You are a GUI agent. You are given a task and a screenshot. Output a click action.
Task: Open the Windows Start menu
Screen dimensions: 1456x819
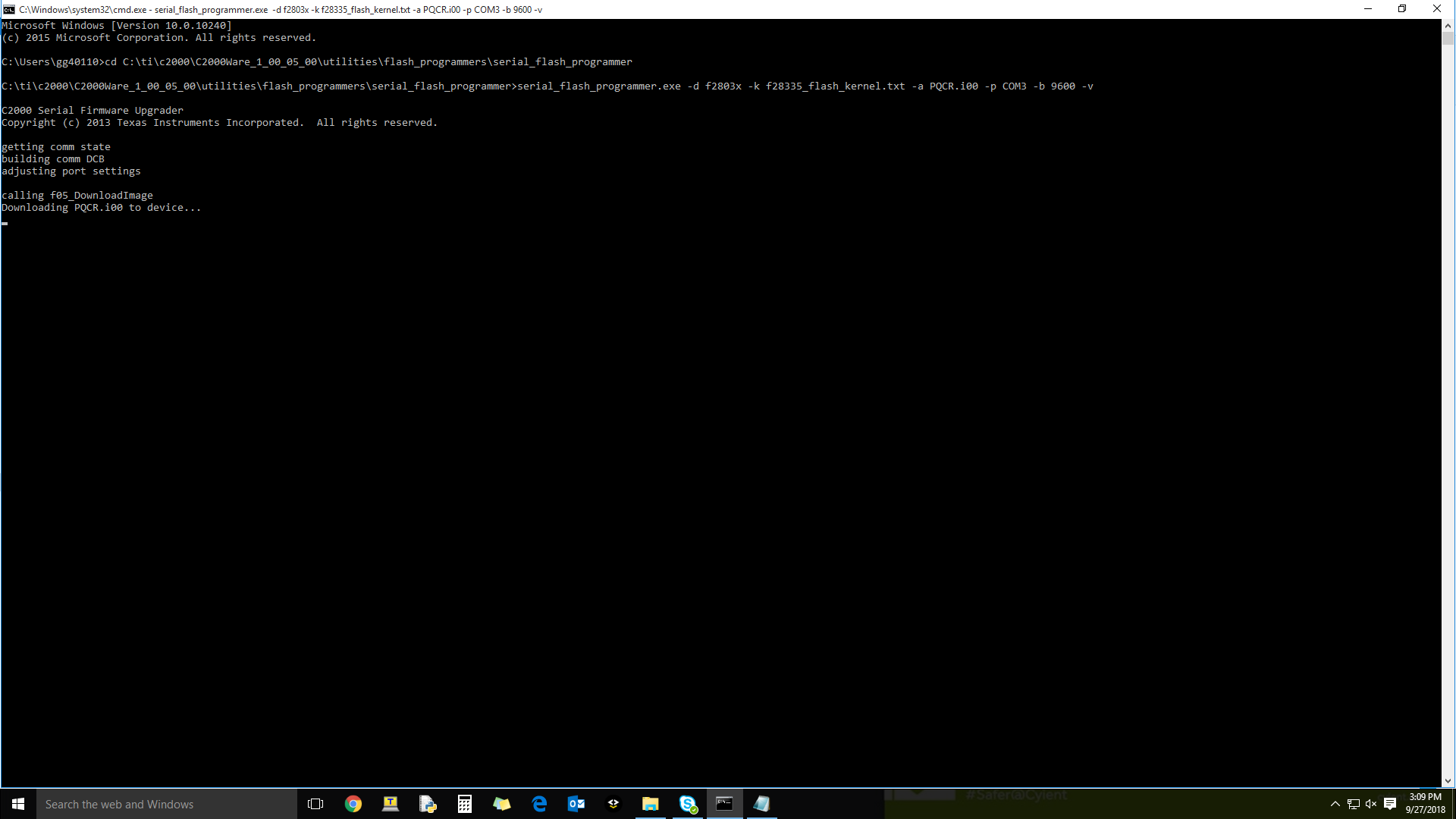click(x=18, y=804)
